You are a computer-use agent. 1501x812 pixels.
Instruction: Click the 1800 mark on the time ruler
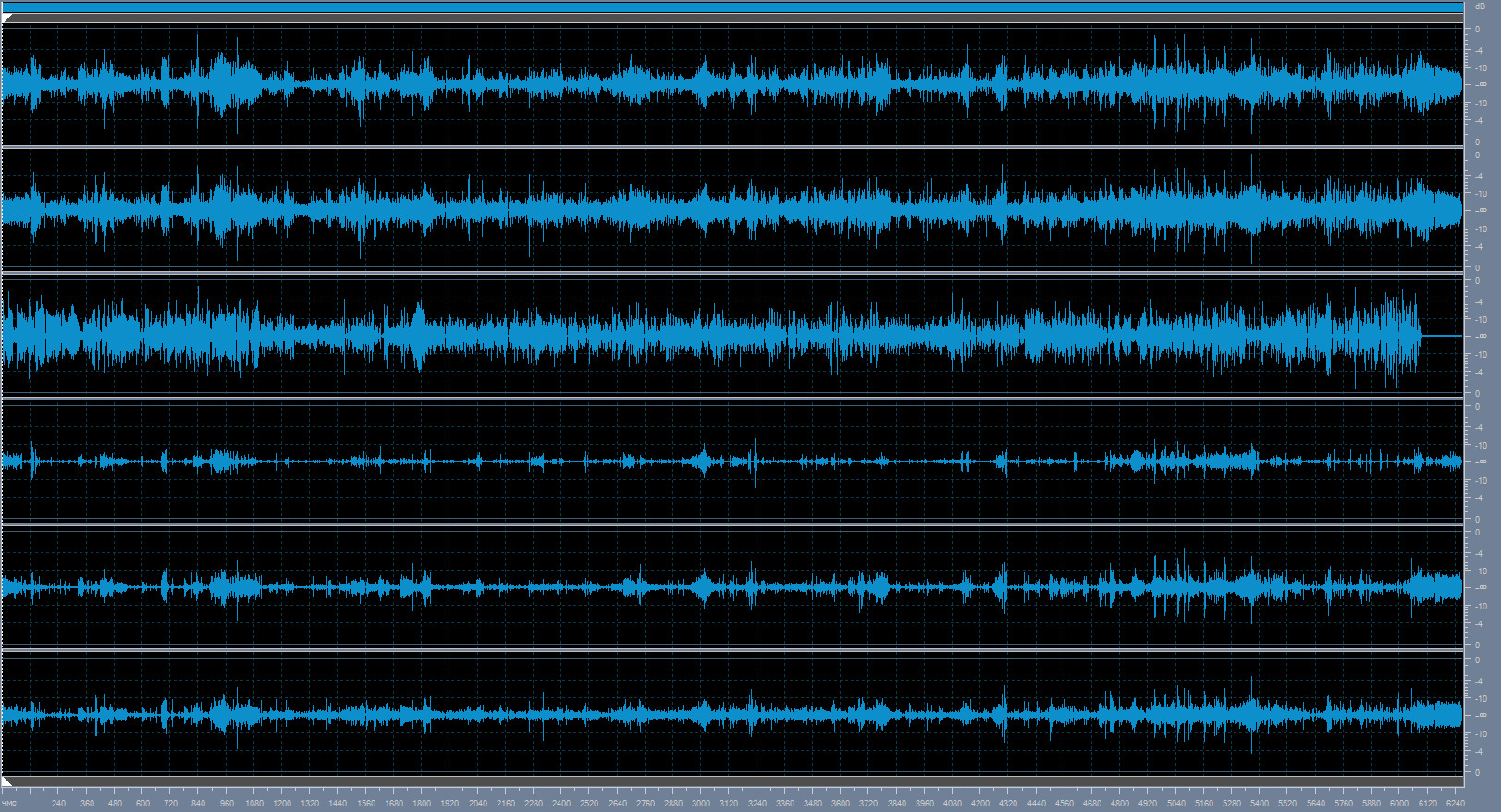[x=422, y=803]
